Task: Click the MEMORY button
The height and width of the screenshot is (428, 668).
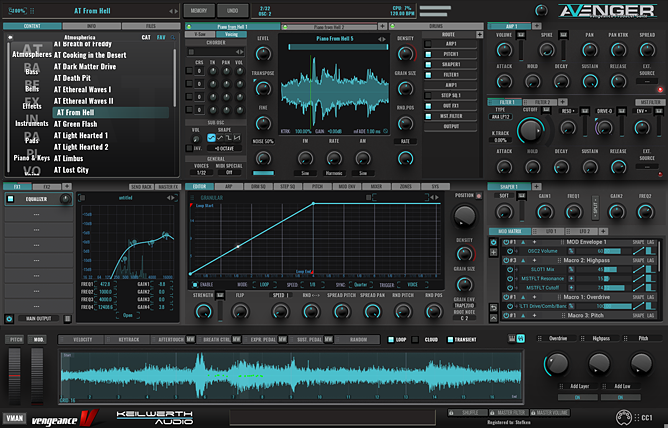Action: 199,11
